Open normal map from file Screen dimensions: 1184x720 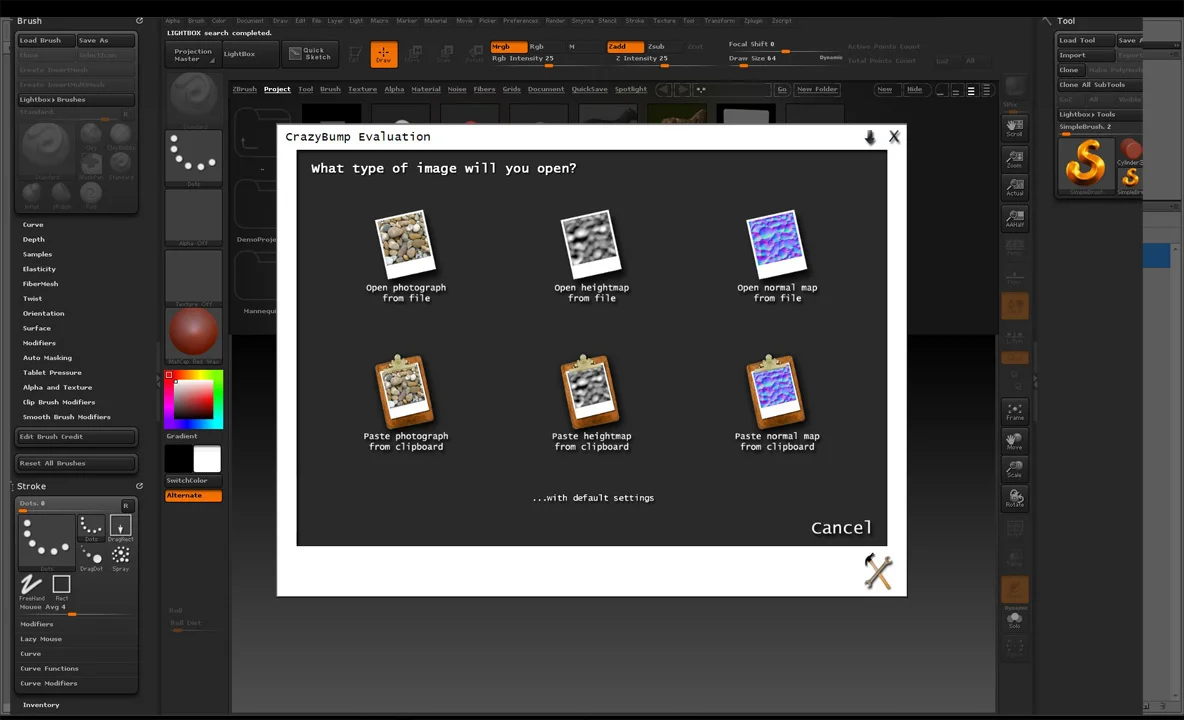point(777,257)
